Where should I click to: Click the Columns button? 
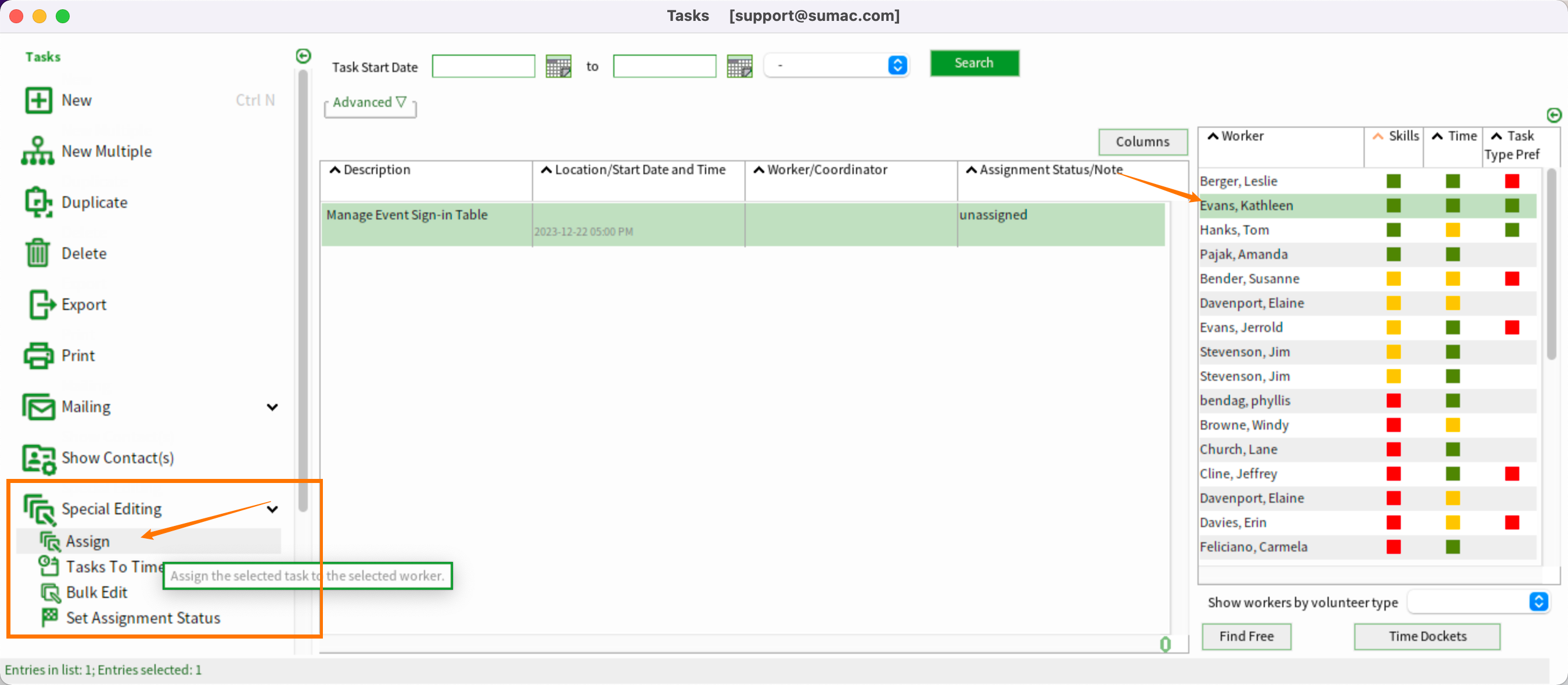click(1142, 142)
